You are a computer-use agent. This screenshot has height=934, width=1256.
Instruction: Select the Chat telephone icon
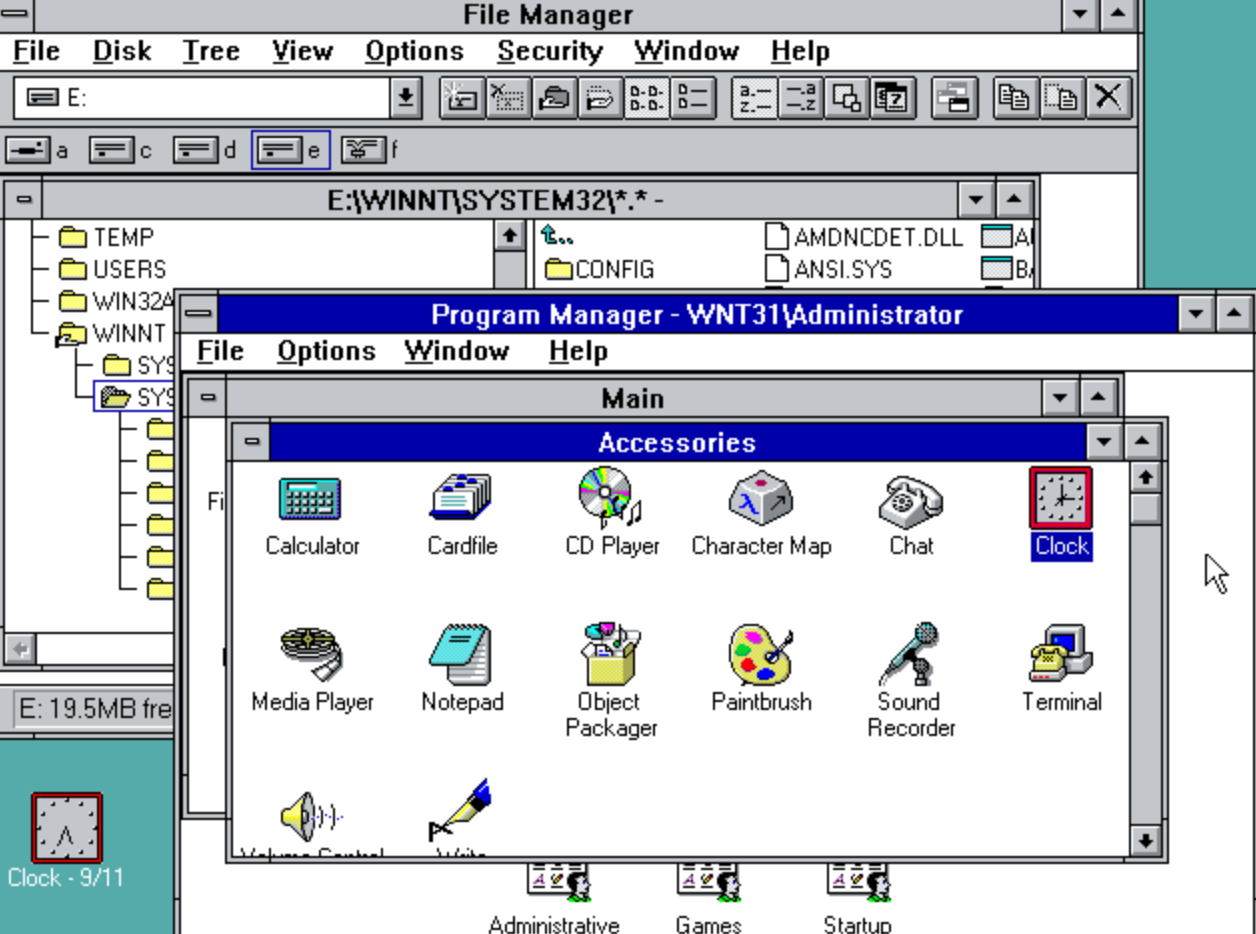[911, 500]
